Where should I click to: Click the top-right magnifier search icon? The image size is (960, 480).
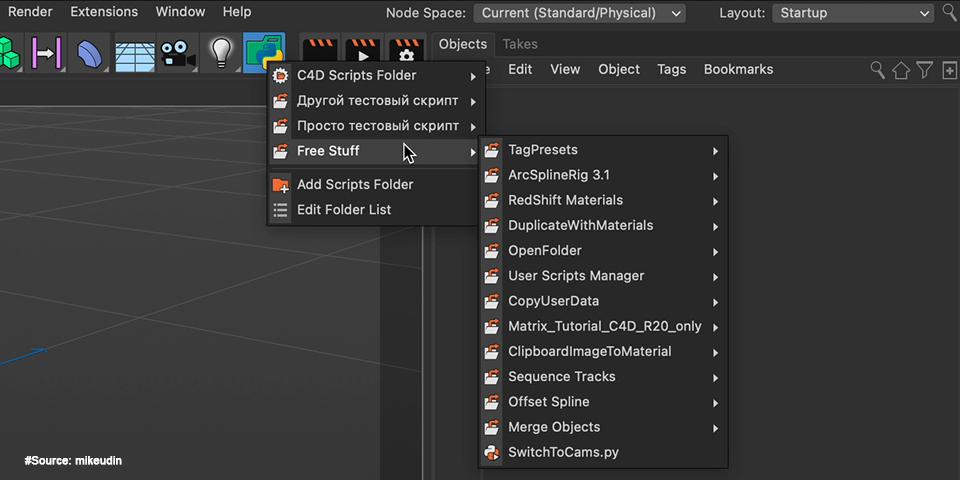tap(950, 12)
